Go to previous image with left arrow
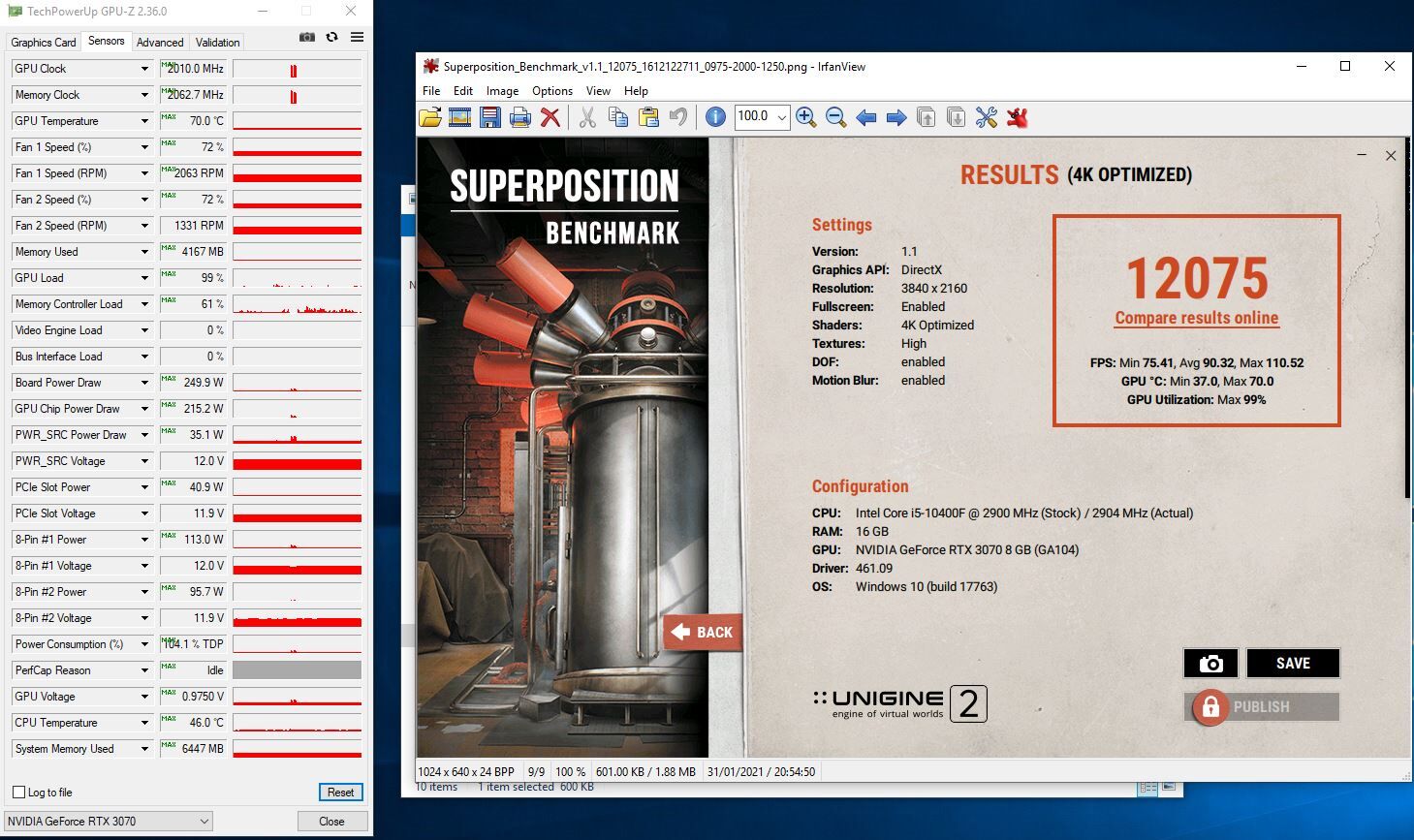Screen dimensions: 1414x840 866,117
